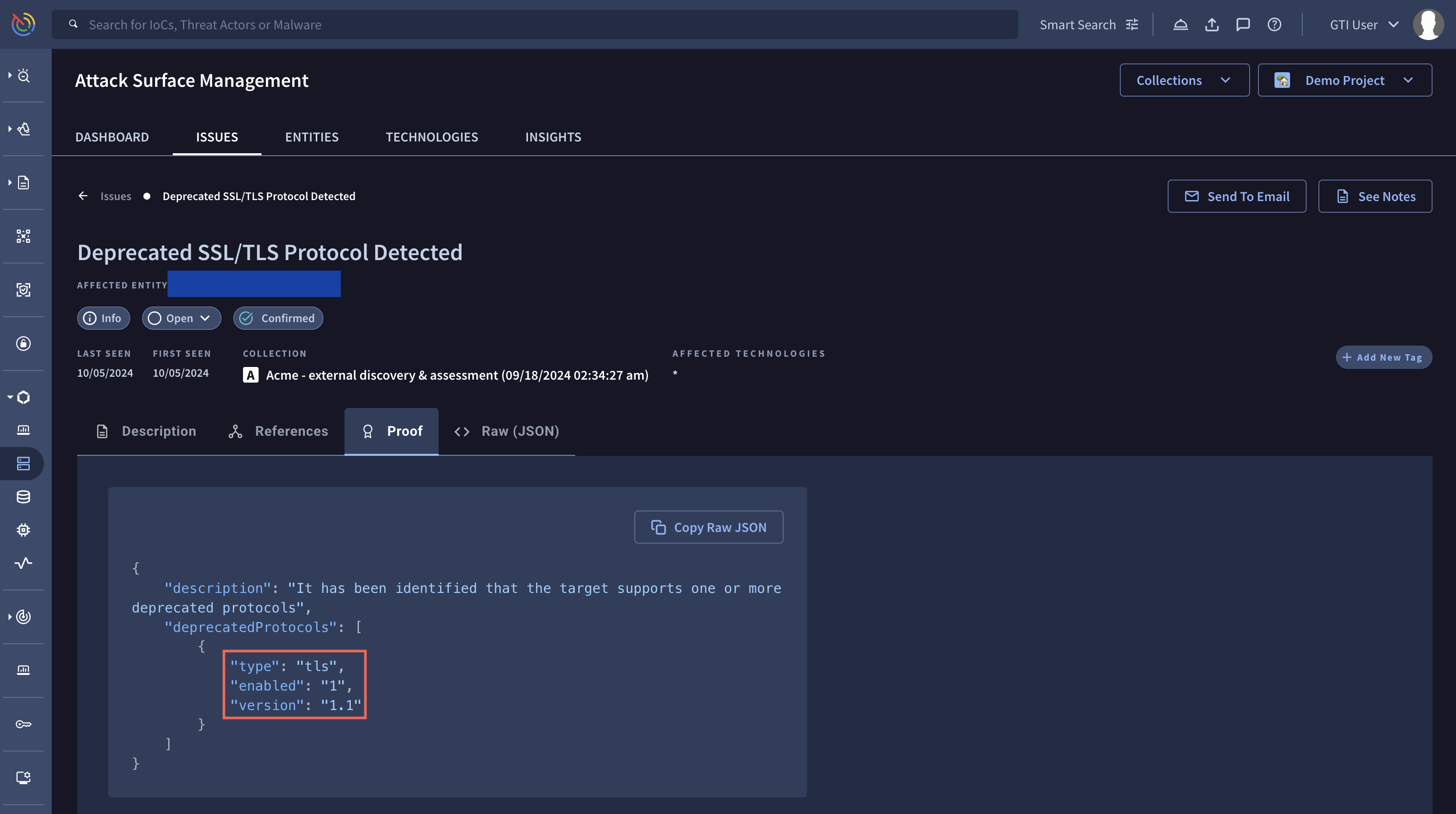
Task: Click the user avatar picture
Action: pyautogui.click(x=1428, y=24)
